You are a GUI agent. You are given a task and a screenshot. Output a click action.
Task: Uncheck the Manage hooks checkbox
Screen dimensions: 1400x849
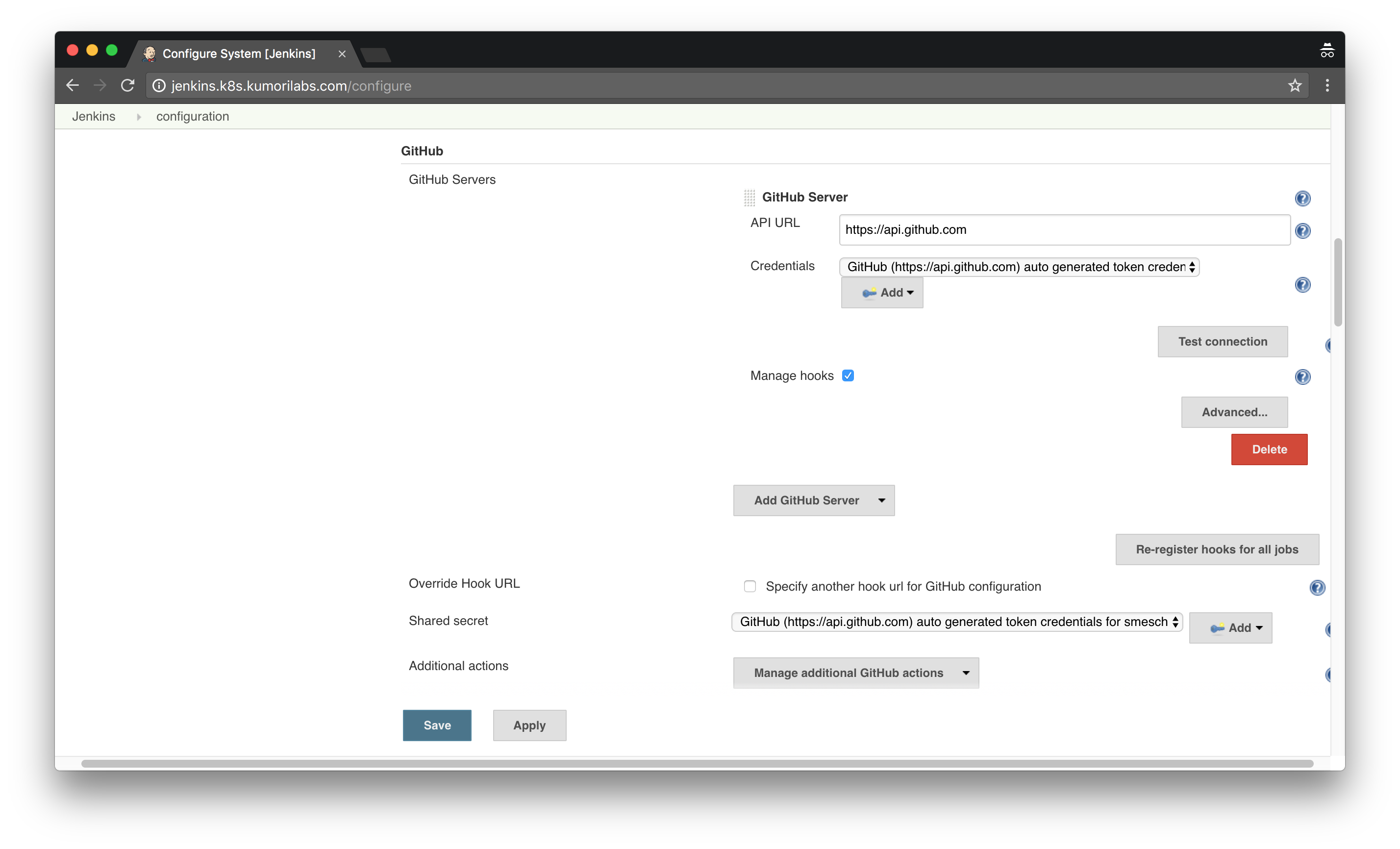pyautogui.click(x=848, y=375)
